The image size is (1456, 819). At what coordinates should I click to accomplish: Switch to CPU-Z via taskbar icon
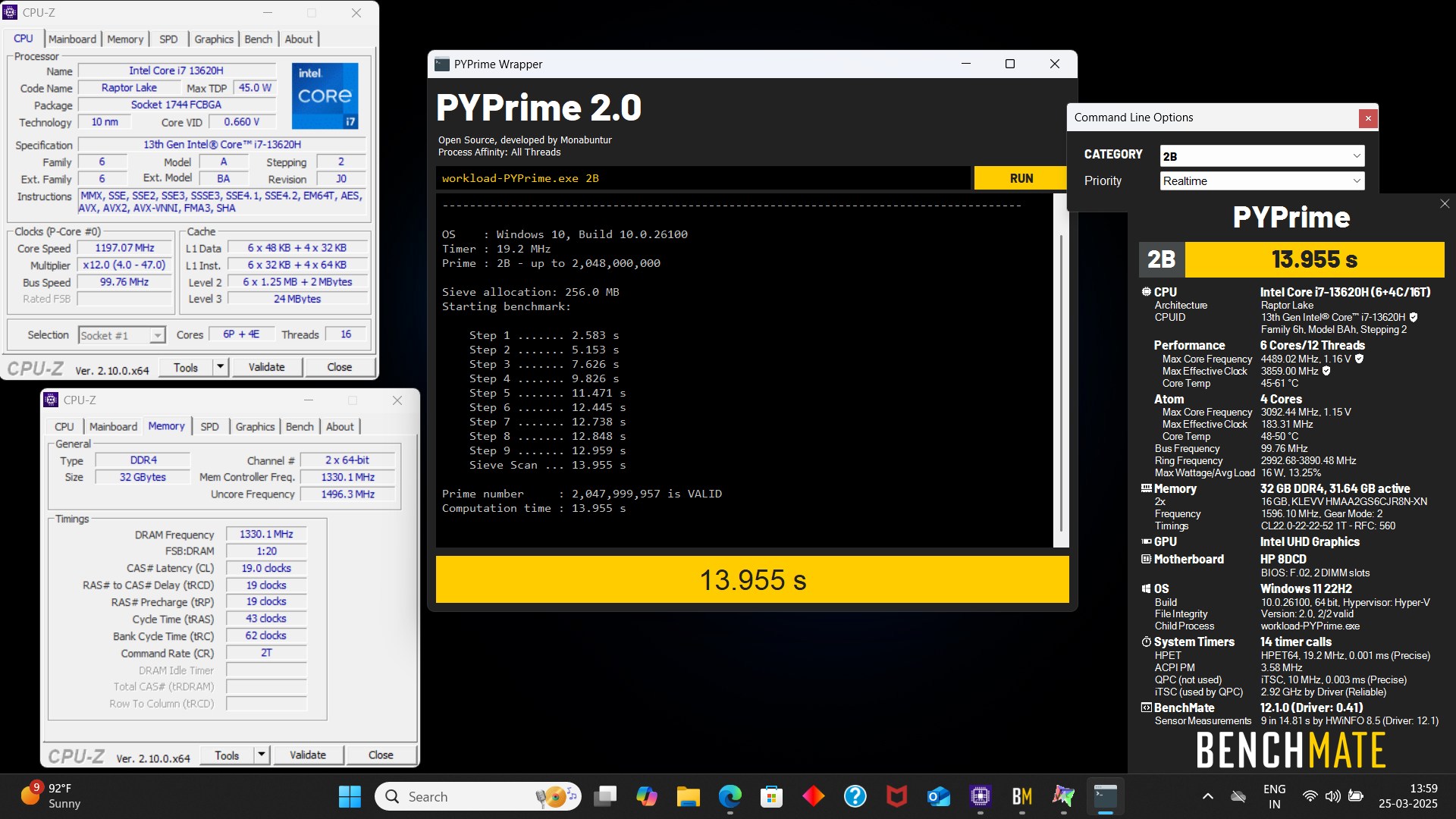(x=981, y=796)
